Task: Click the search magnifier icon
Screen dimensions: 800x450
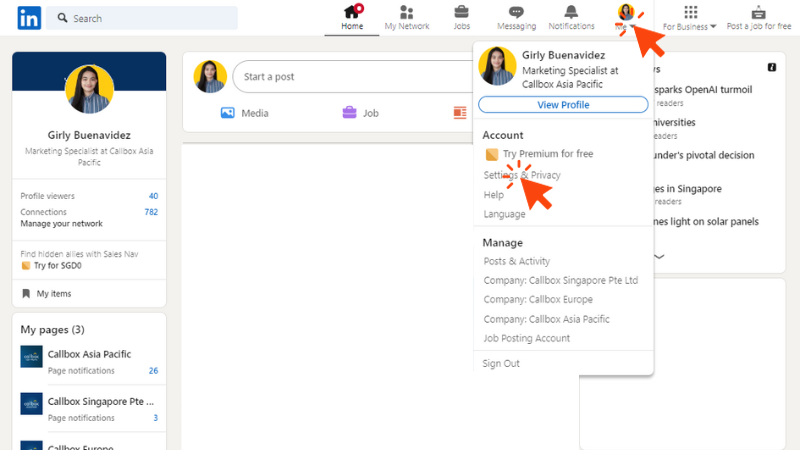Action: coord(62,18)
